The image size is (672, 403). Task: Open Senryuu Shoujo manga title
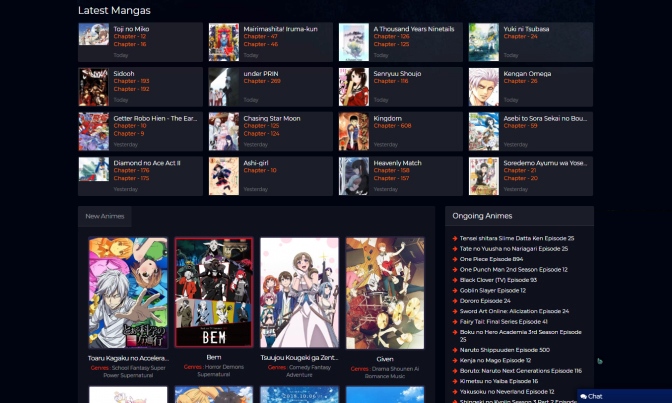[397, 73]
